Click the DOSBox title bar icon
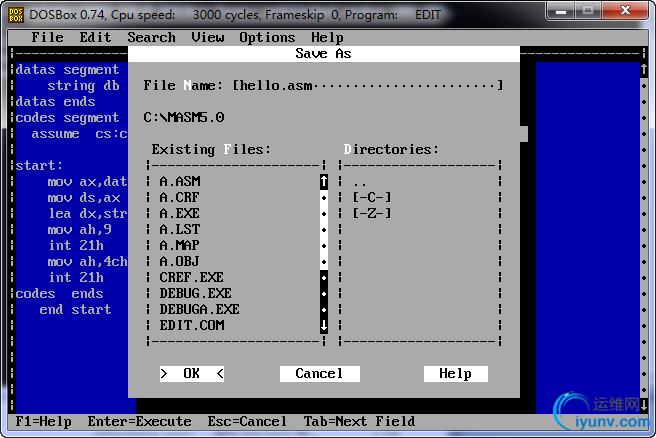The height and width of the screenshot is (438, 656). click(x=16, y=15)
